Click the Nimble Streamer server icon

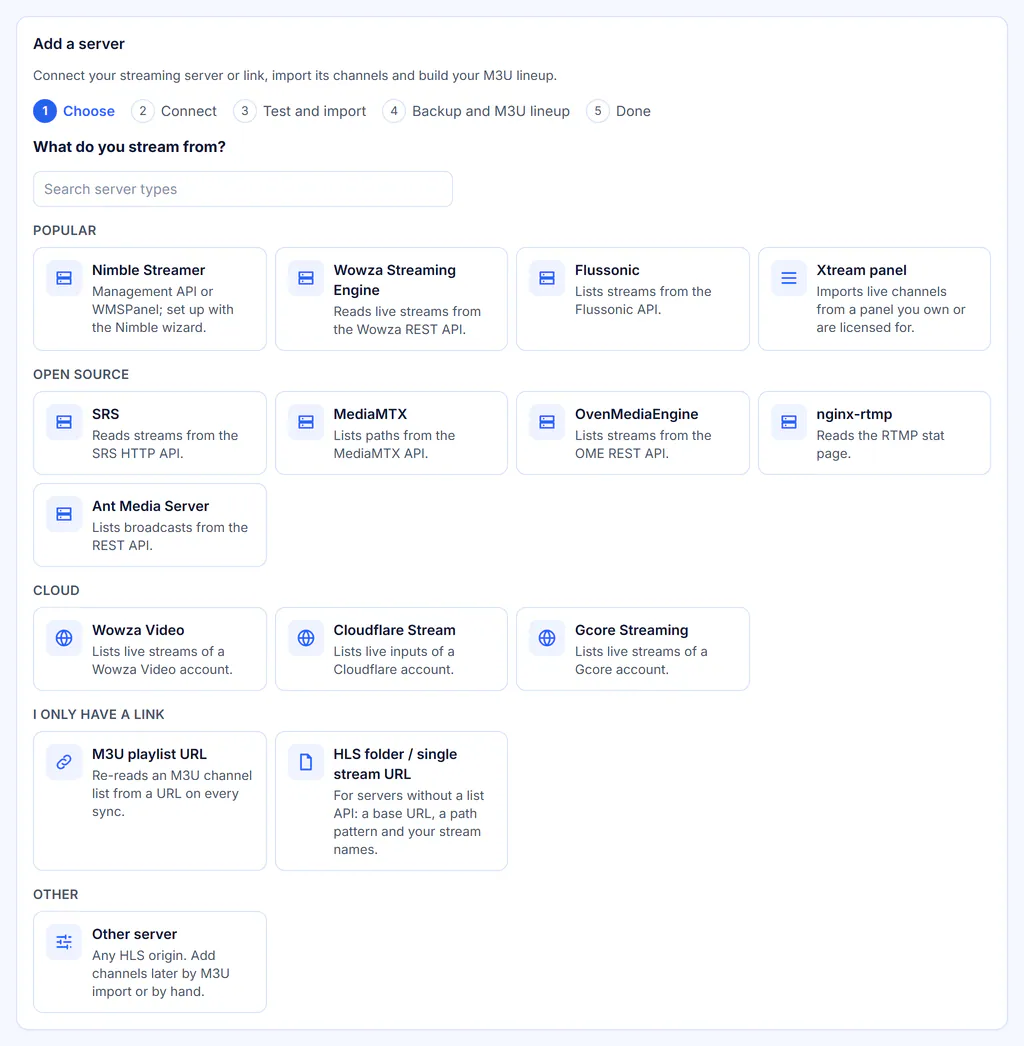point(64,278)
